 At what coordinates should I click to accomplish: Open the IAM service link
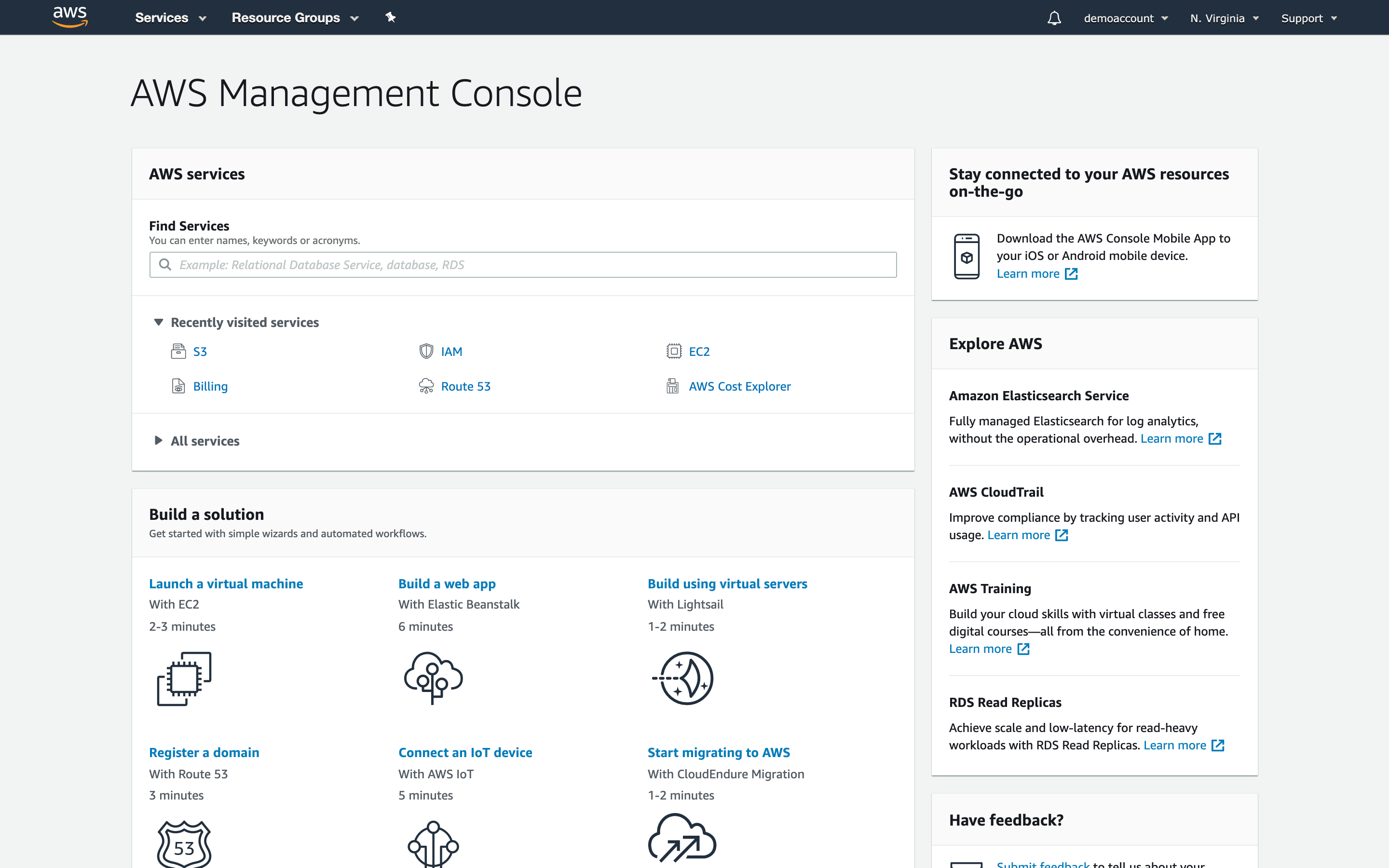[x=451, y=352]
